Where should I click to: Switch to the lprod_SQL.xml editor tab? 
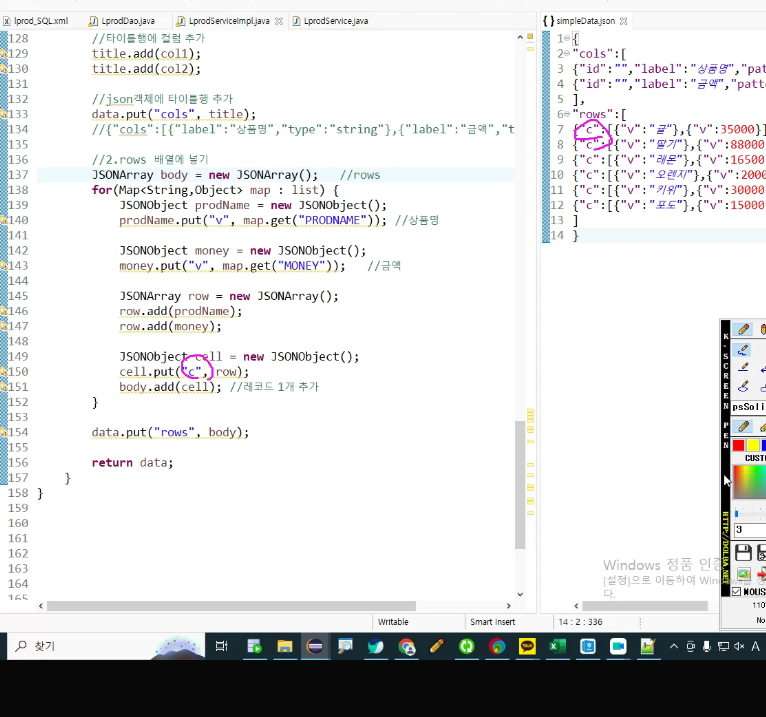[x=36, y=21]
